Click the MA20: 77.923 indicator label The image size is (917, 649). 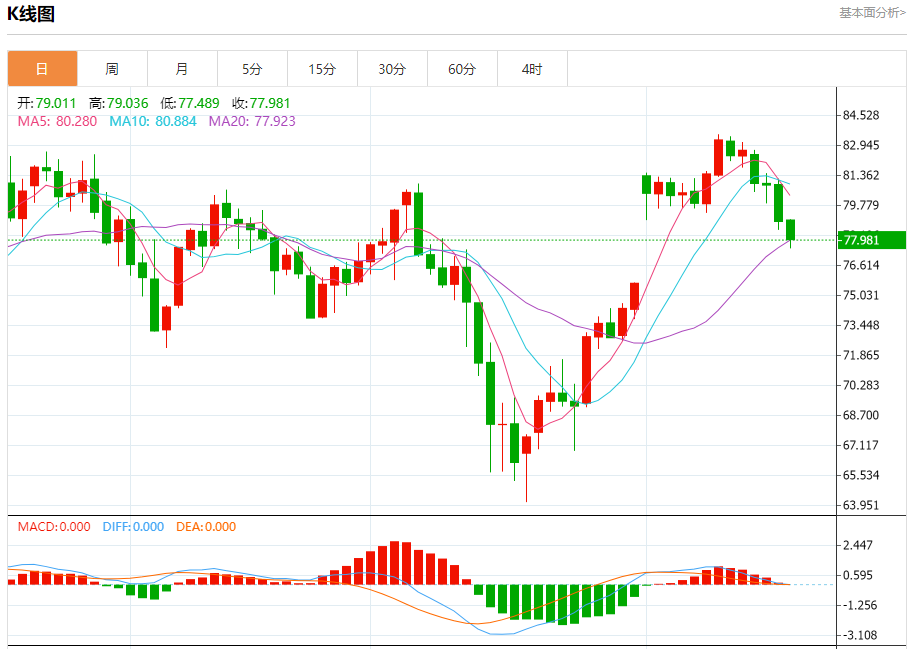[x=252, y=121]
